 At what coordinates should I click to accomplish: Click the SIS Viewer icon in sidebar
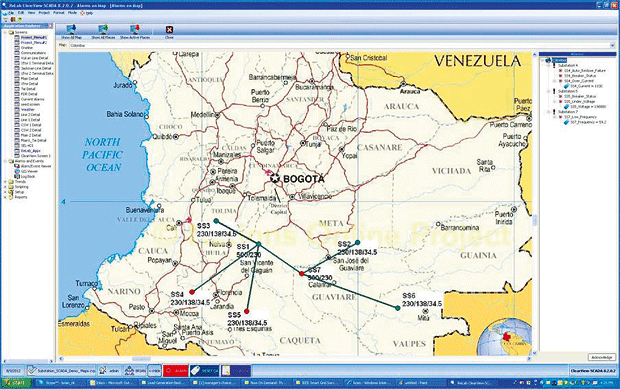pyautogui.click(x=17, y=171)
